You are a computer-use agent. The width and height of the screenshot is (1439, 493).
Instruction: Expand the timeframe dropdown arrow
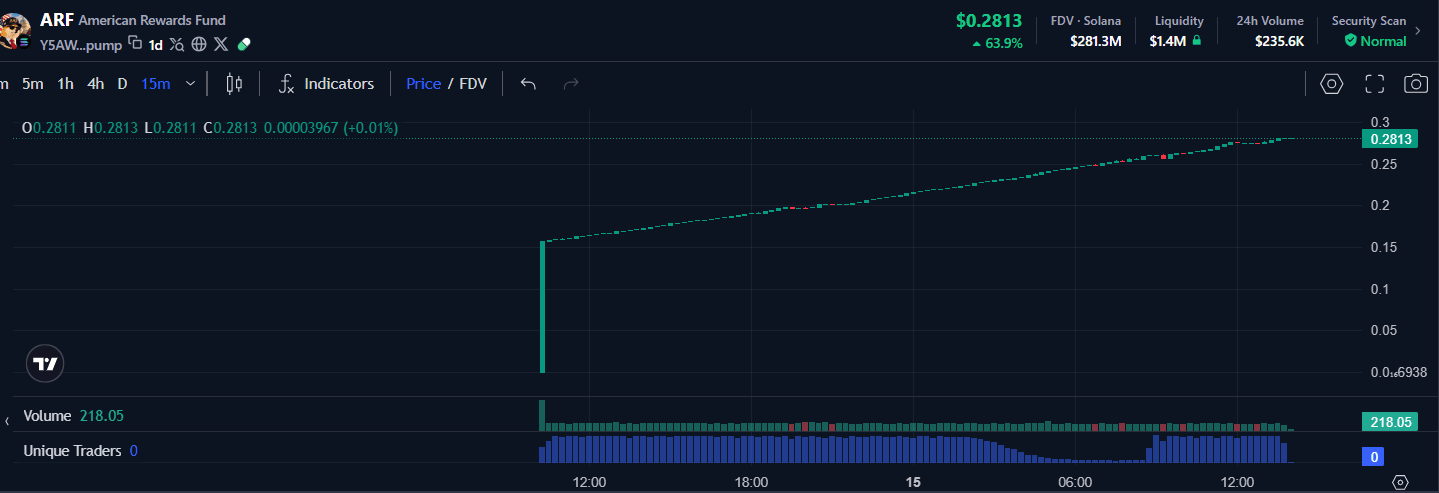[x=190, y=84]
